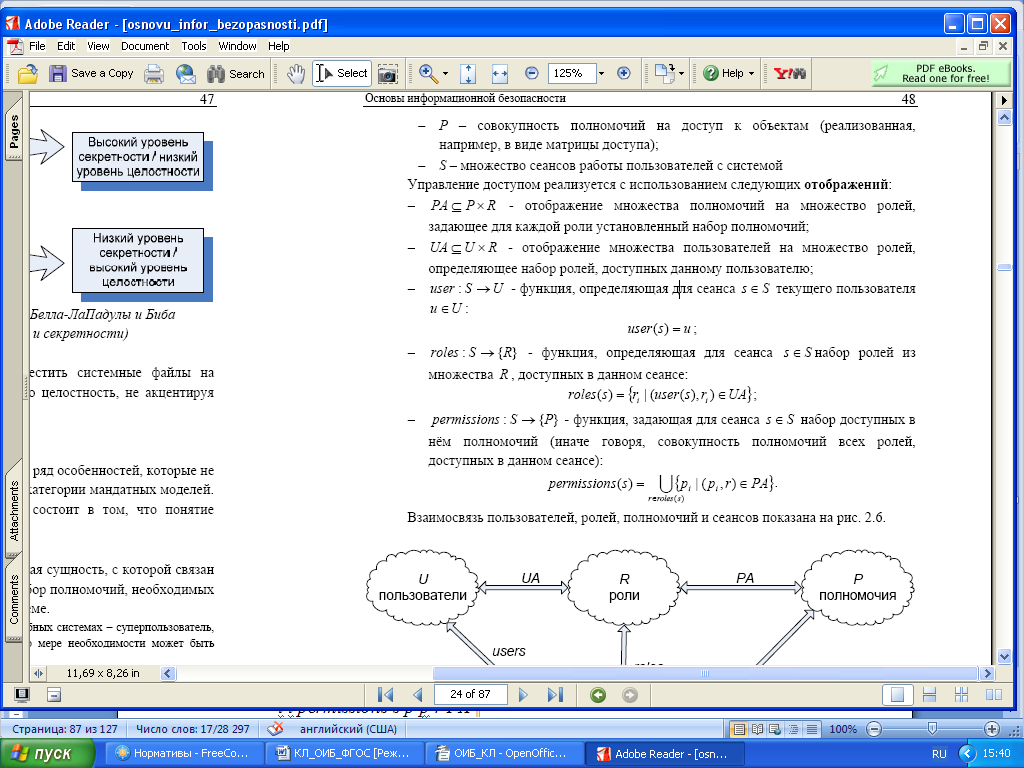The image size is (1024, 768).
Task: Open the Tools menu
Action: click(194, 46)
